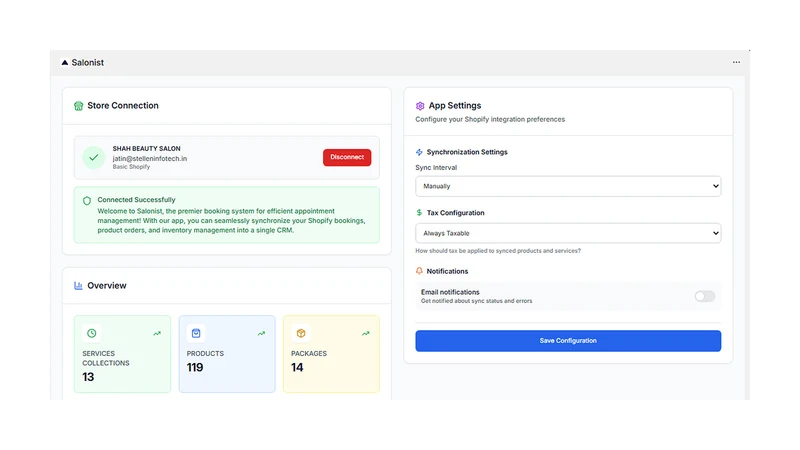
Task: Open the Sync Interval Manually dropdown
Action: coord(568,186)
